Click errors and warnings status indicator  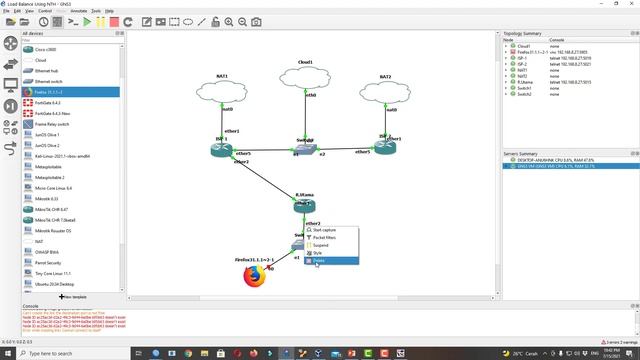click(x=619, y=342)
